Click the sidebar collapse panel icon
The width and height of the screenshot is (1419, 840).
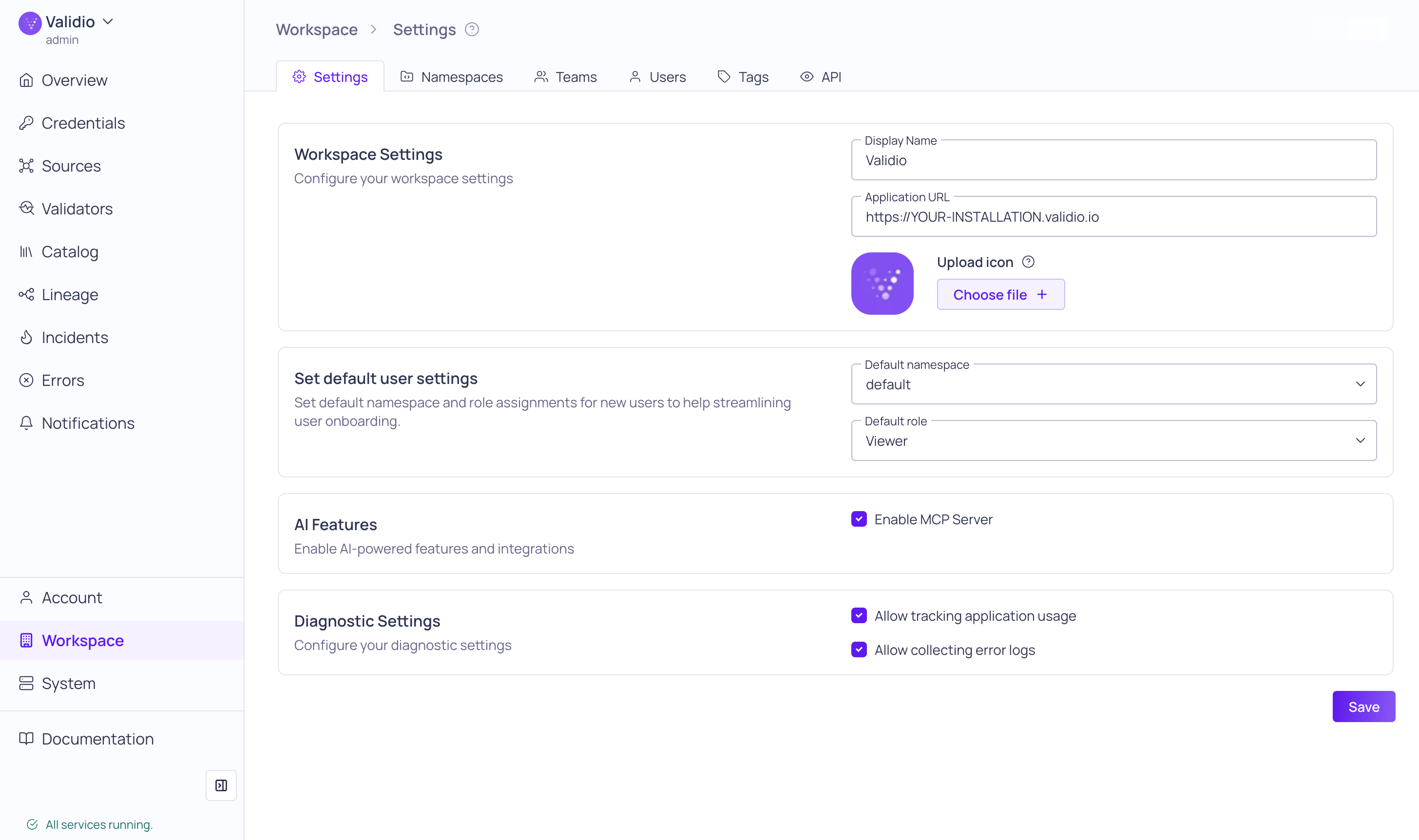(x=221, y=785)
